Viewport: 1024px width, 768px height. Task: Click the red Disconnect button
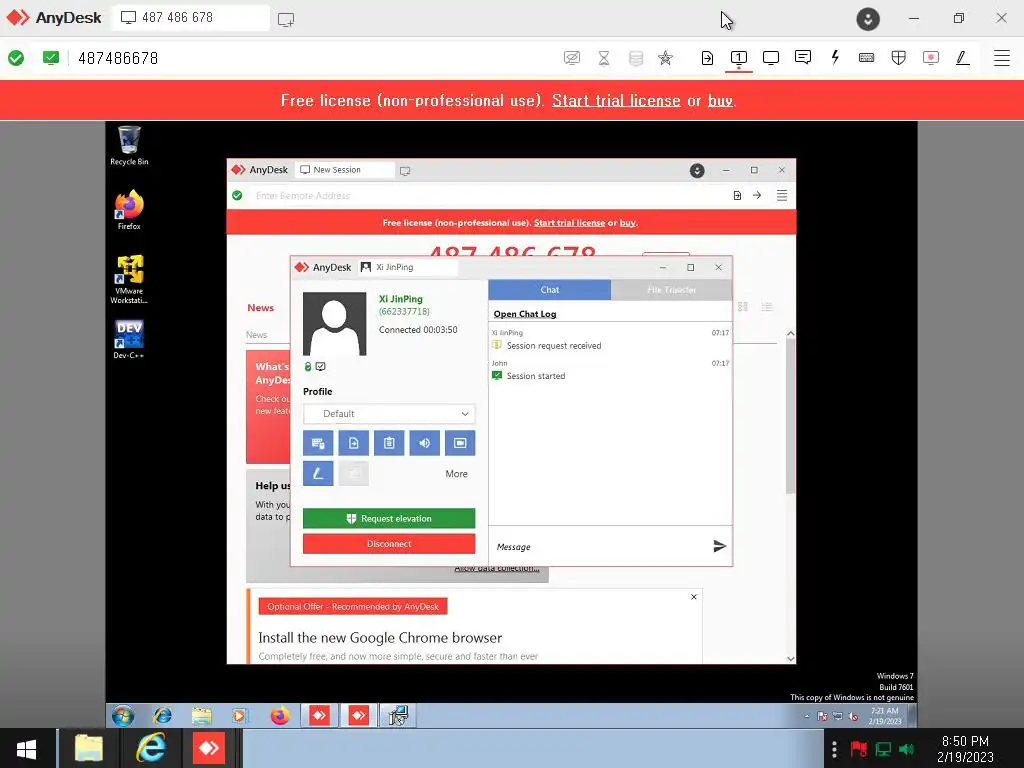(389, 543)
